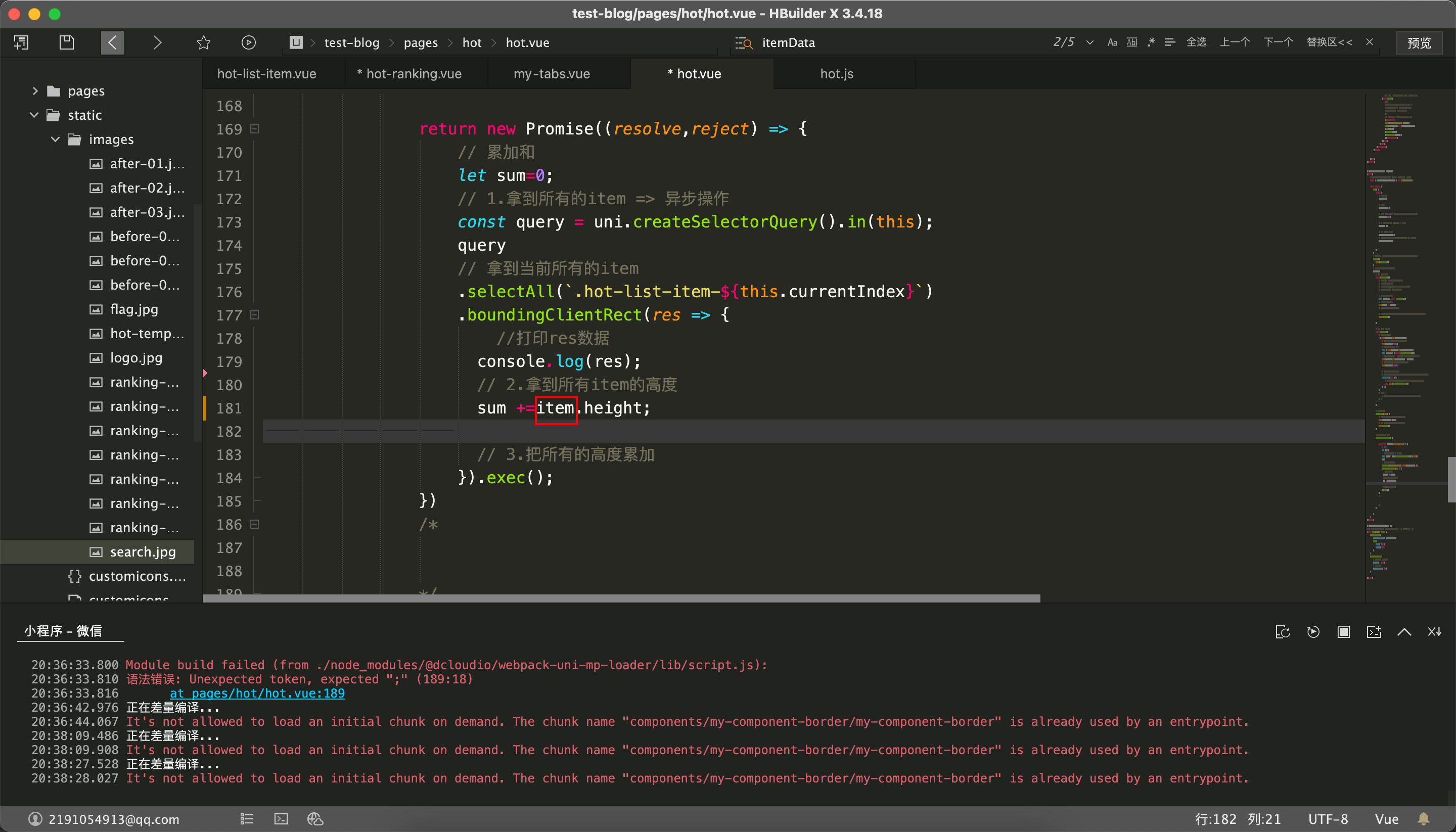Open customicons file with braces icon
Image resolution: width=1456 pixels, height=832 pixels.
[x=137, y=576]
